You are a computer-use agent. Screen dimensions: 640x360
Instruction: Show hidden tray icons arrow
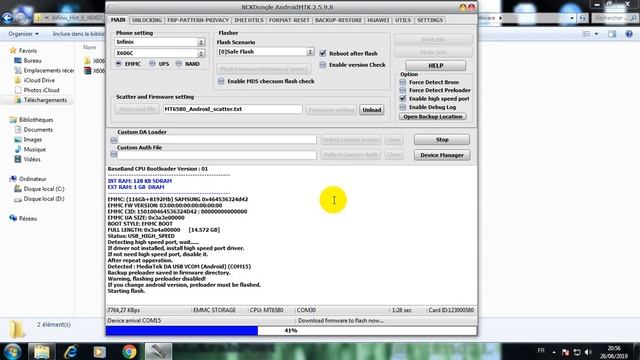point(554,352)
